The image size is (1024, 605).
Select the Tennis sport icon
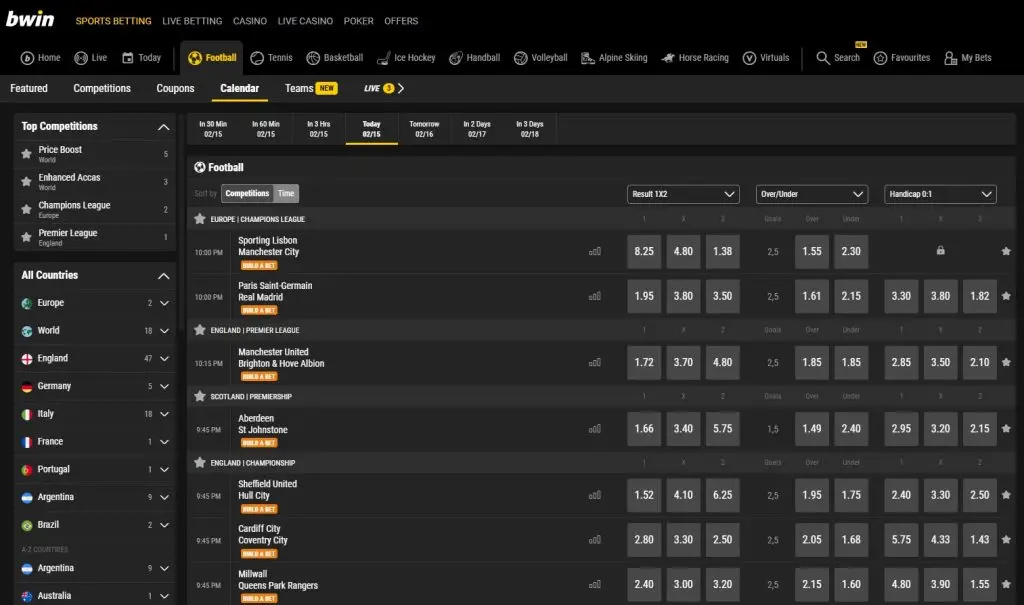point(257,58)
